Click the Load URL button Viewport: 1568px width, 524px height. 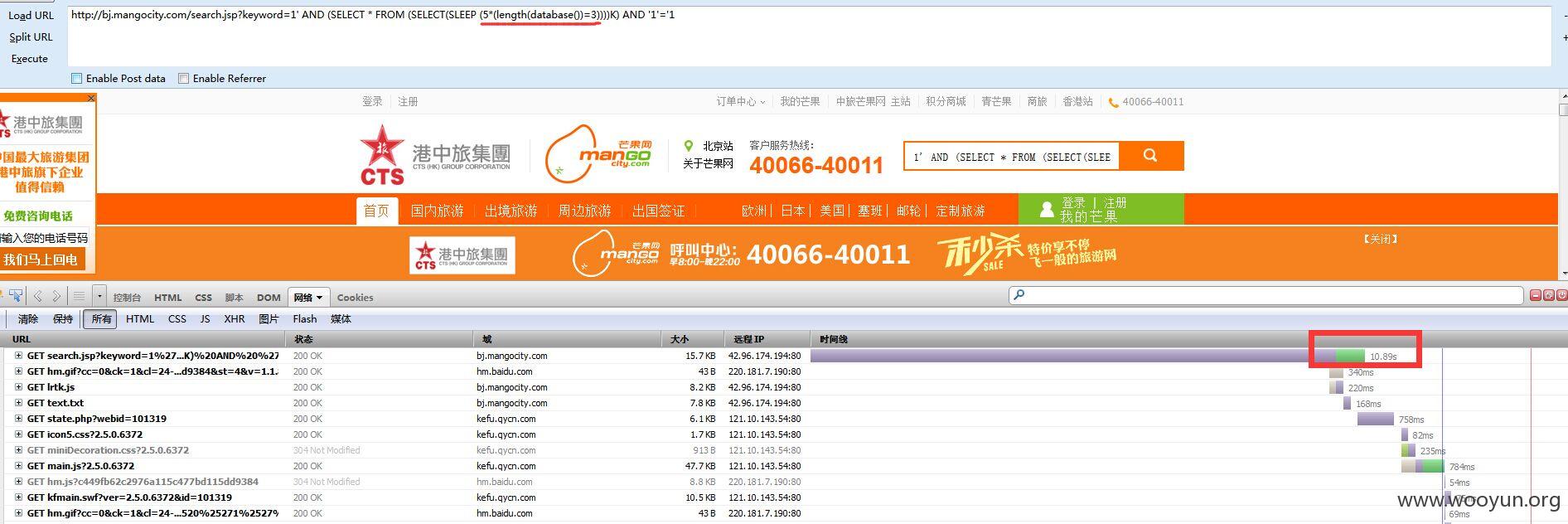pyautogui.click(x=31, y=16)
